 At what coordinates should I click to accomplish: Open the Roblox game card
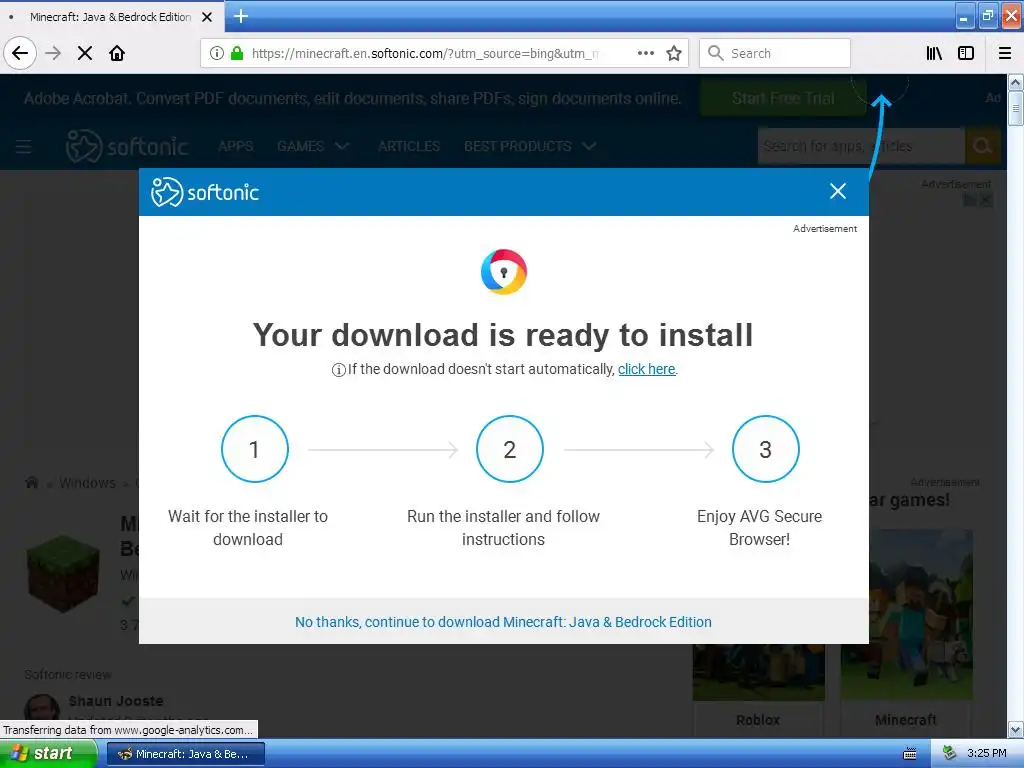click(758, 689)
